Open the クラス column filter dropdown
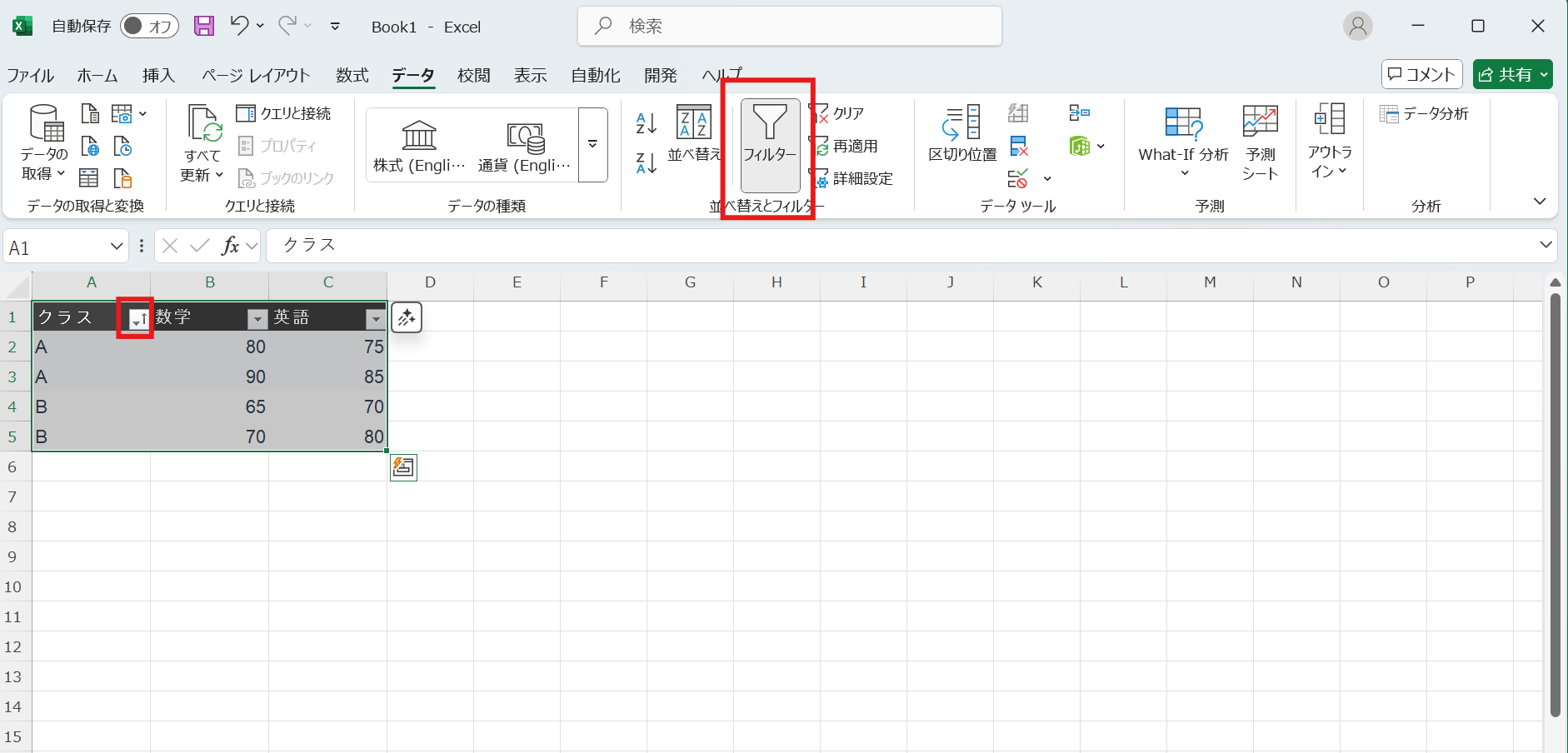Viewport: 1568px width, 753px height. pyautogui.click(x=138, y=318)
